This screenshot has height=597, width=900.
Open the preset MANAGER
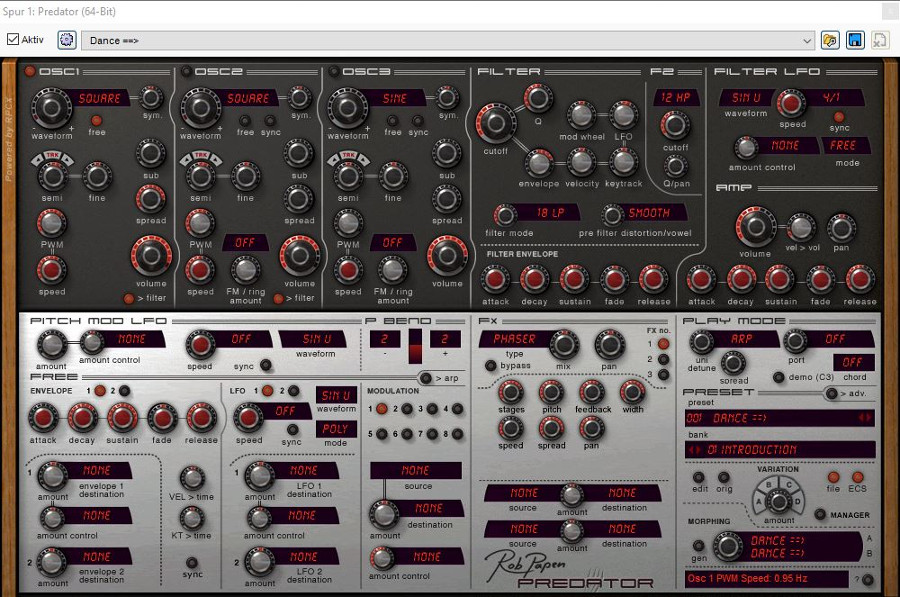coord(820,514)
